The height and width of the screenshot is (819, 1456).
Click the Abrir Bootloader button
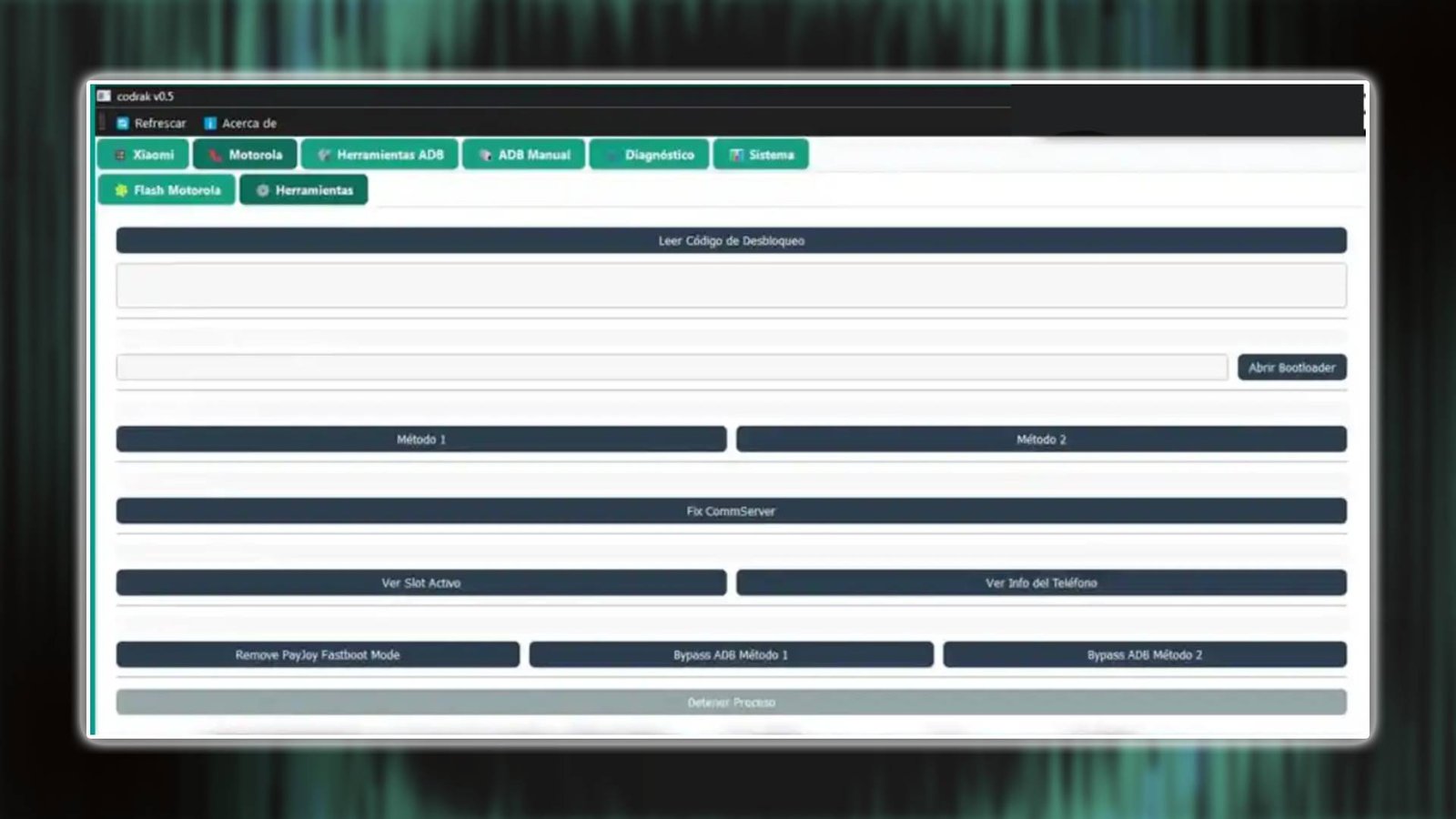click(x=1291, y=368)
